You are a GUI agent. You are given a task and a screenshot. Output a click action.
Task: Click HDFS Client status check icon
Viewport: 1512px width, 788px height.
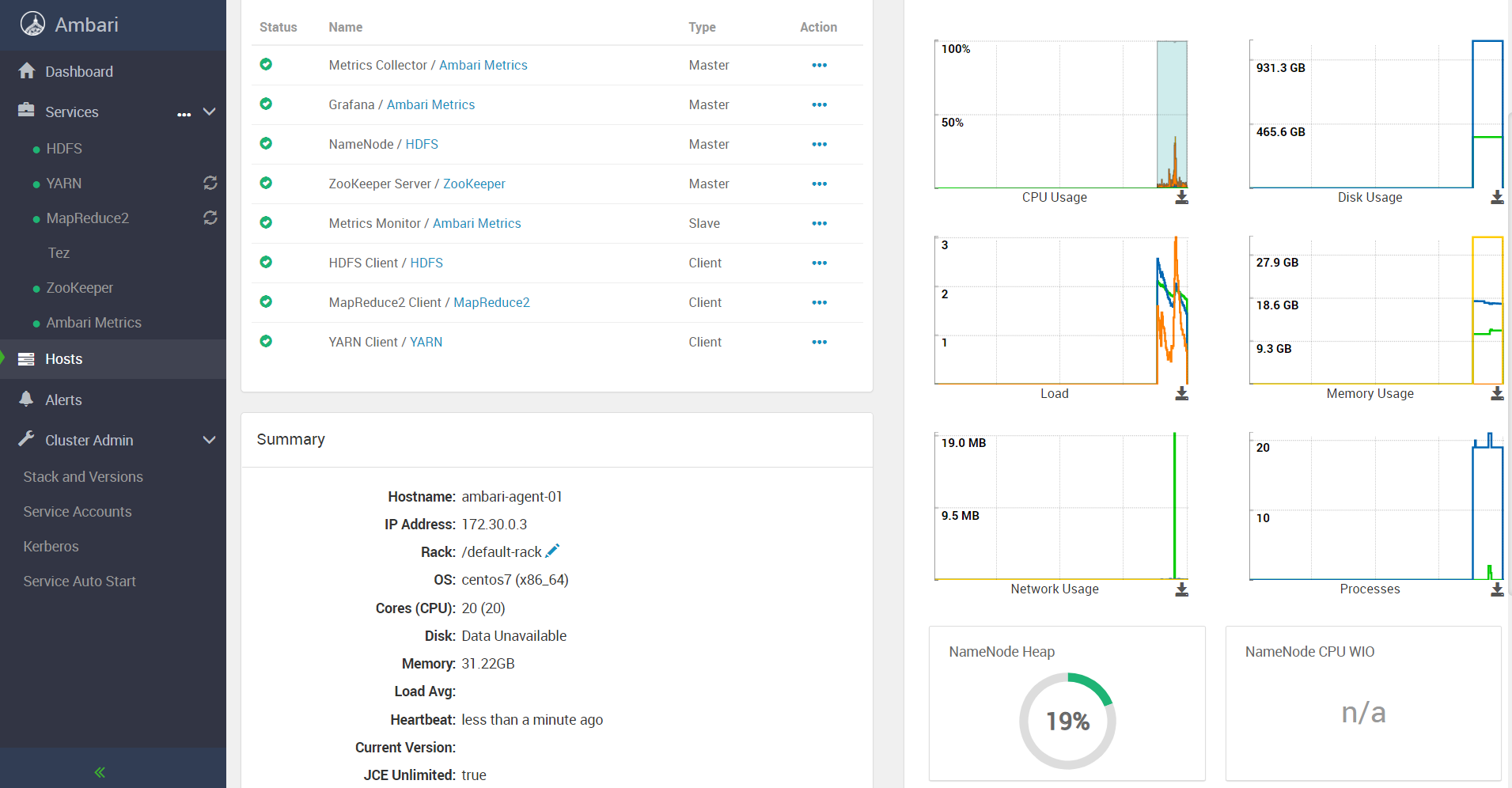[266, 262]
